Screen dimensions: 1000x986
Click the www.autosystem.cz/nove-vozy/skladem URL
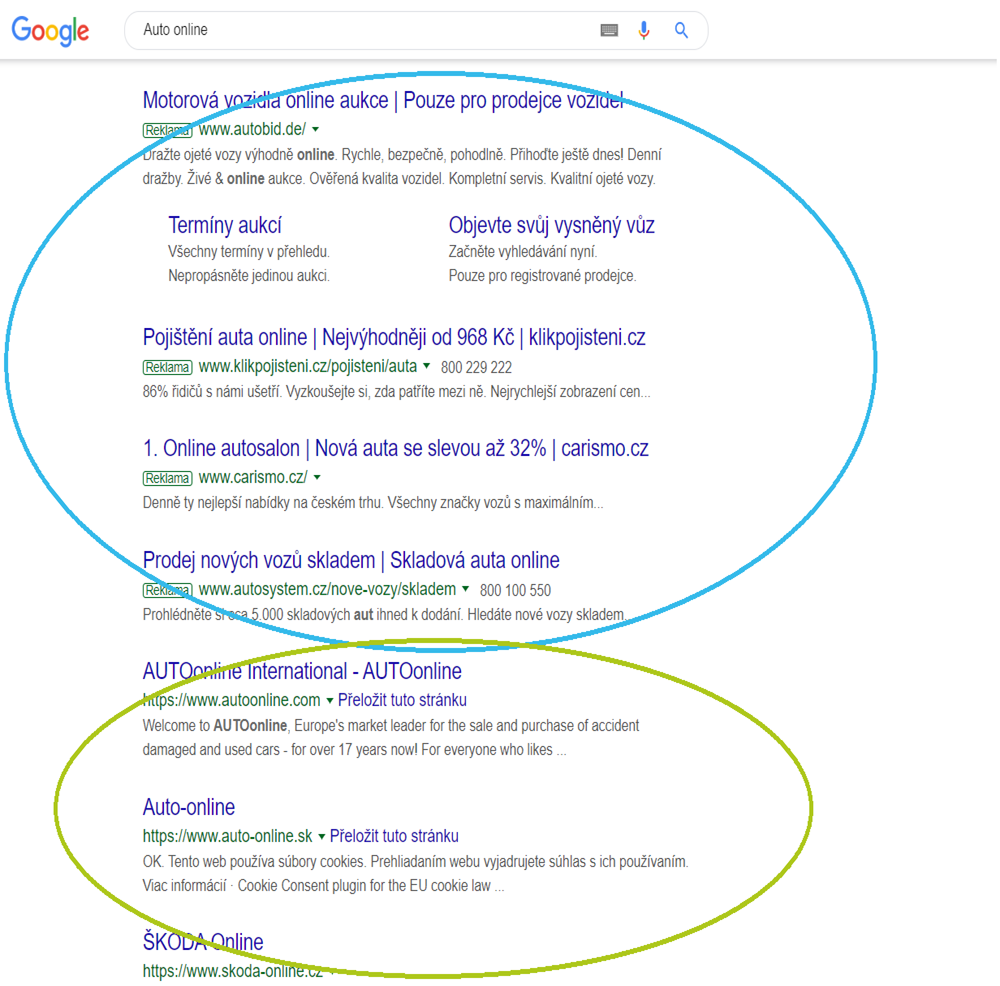(x=327, y=589)
